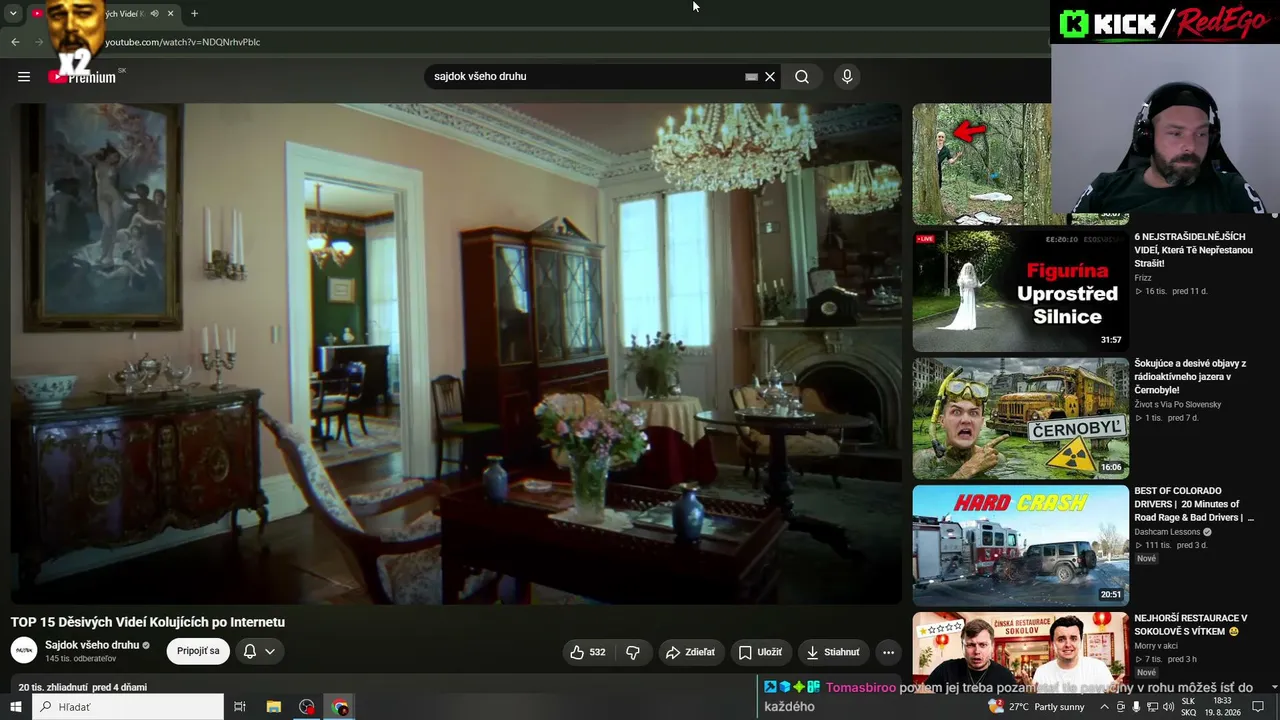The width and height of the screenshot is (1280, 720).
Task: Open the on-screen keyboard in search box
Action: (751, 77)
